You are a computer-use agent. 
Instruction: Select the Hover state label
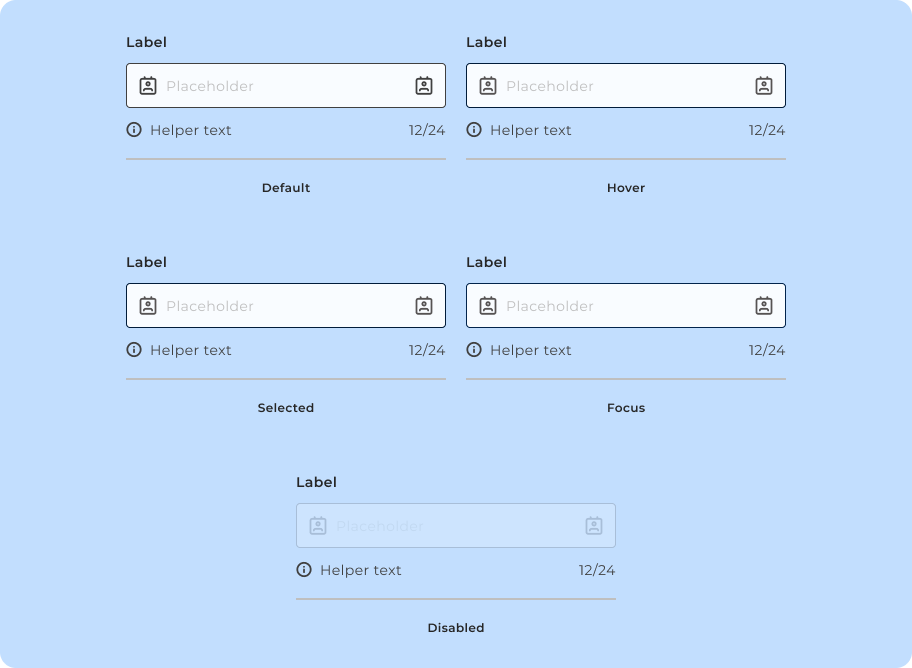coord(626,187)
